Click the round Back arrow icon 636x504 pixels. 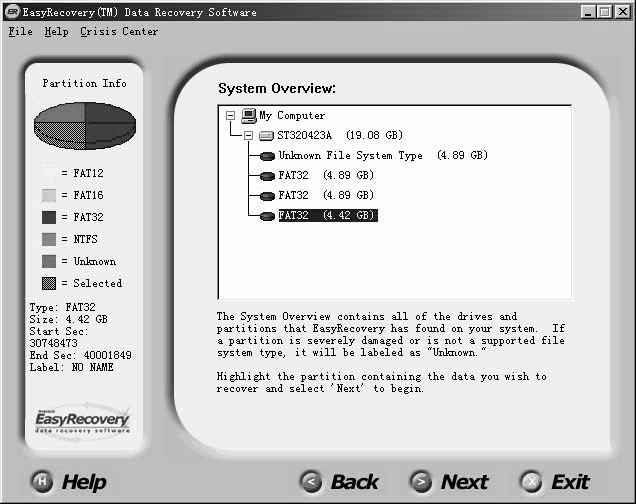[x=312, y=482]
